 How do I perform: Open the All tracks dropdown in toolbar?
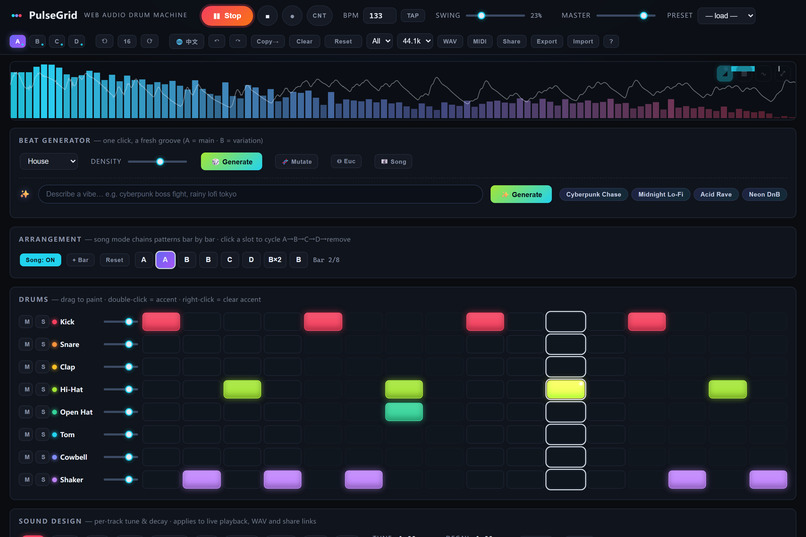coord(379,41)
